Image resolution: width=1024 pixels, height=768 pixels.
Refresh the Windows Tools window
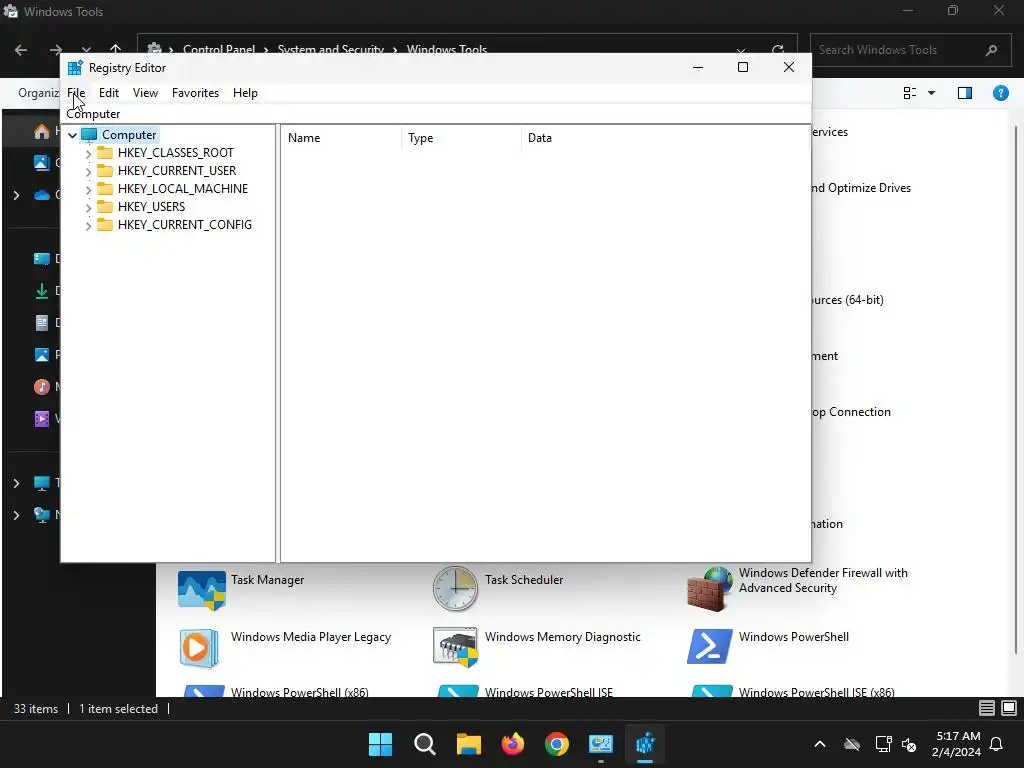777,50
